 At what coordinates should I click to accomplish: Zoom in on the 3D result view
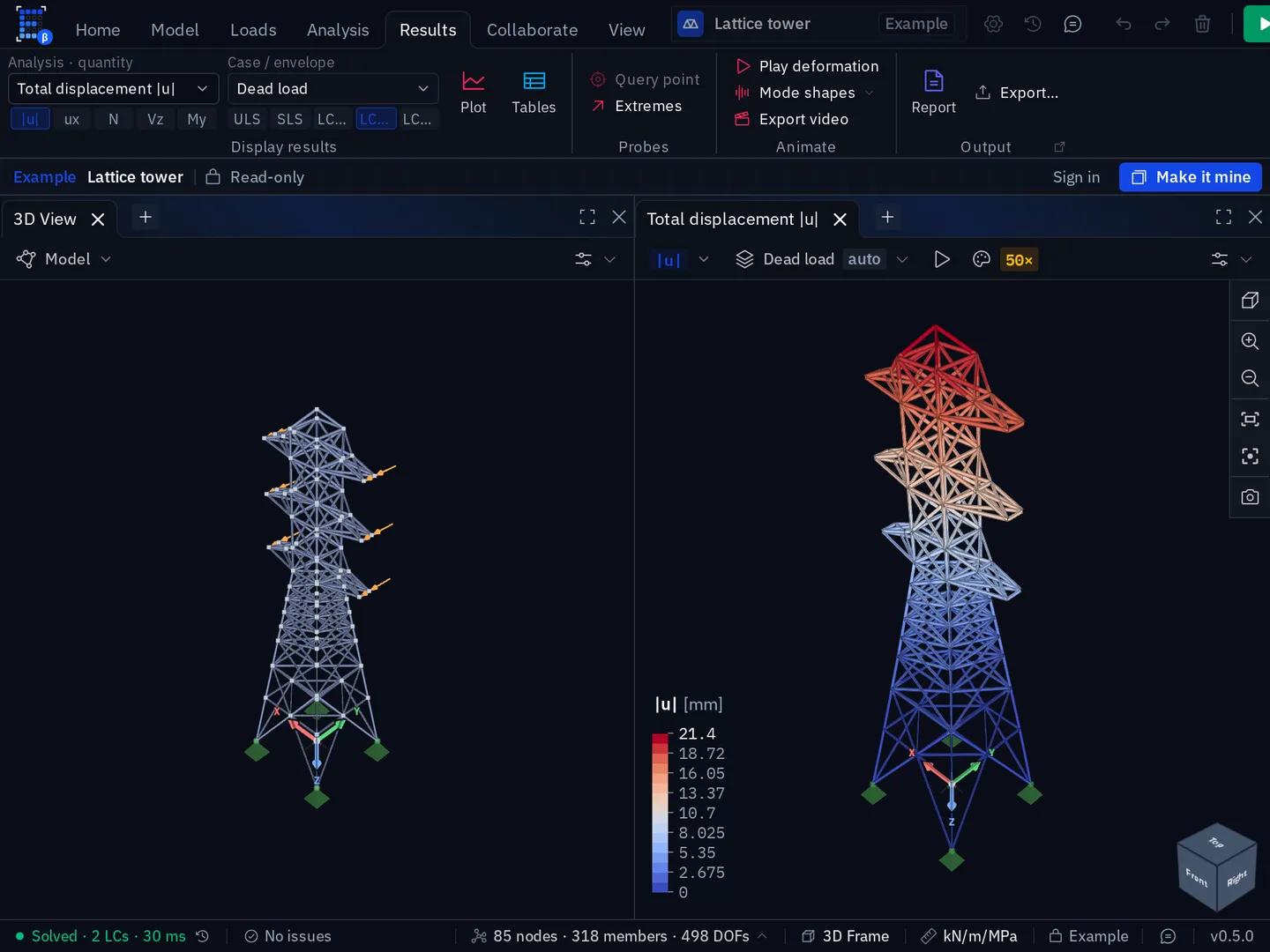1250,341
